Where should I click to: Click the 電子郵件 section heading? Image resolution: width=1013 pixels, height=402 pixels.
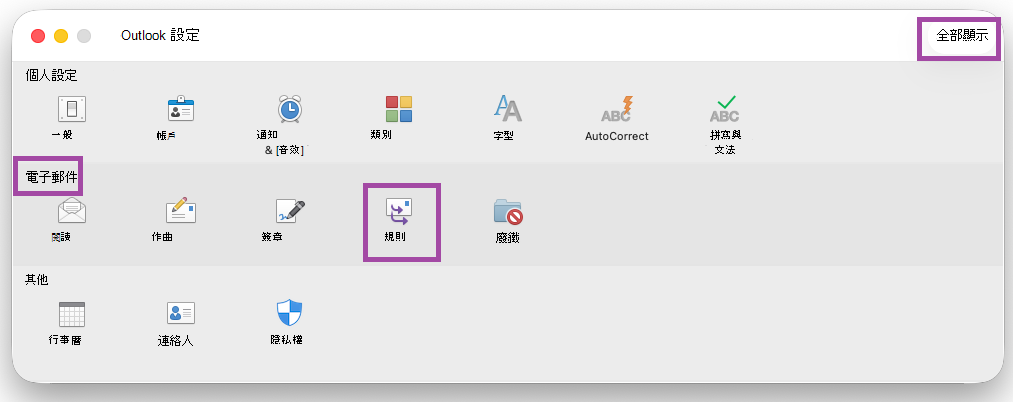tap(48, 176)
